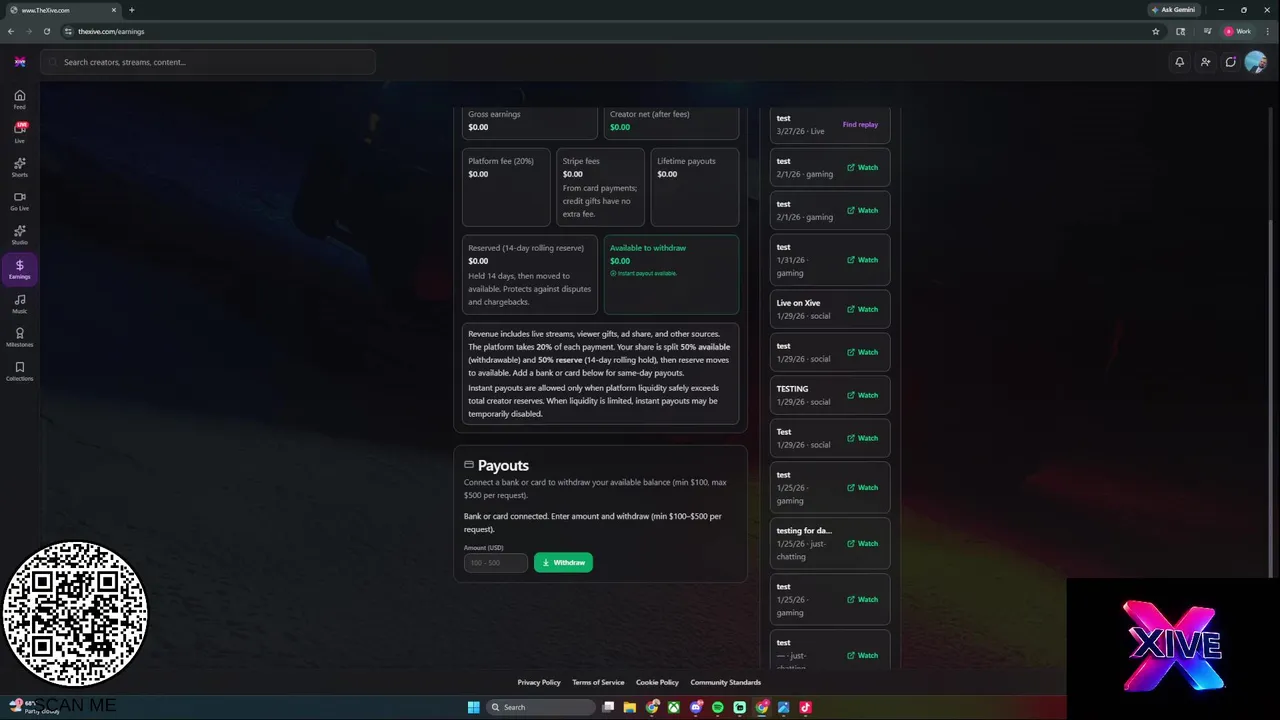Open Milestones in the sidebar

tap(19, 337)
